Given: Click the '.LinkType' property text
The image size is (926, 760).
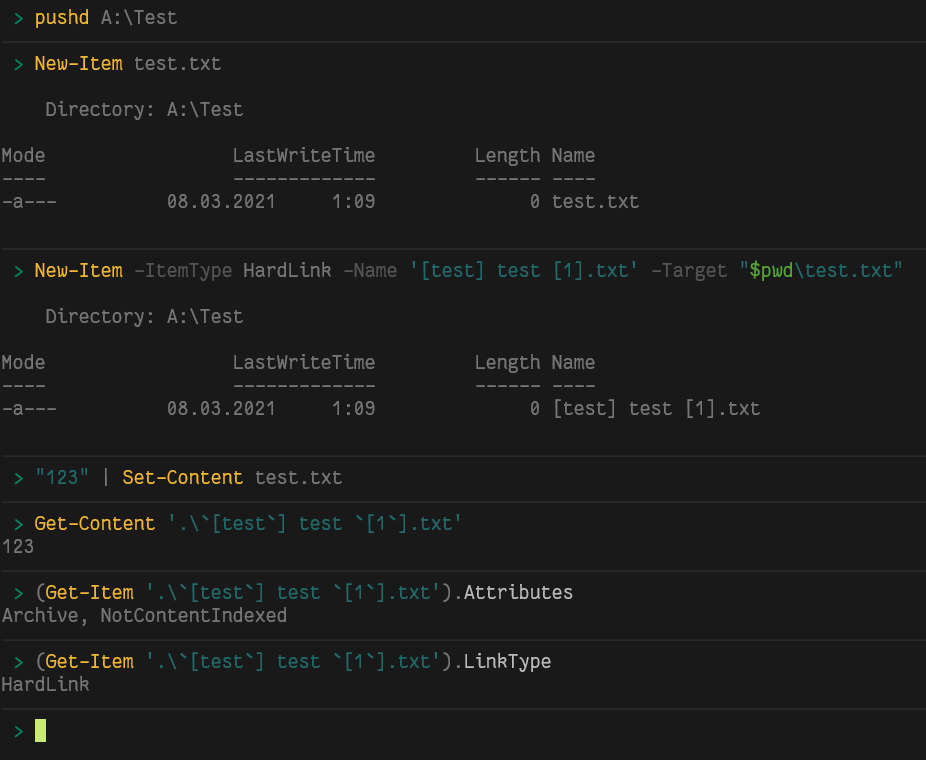Looking at the screenshot, I should click(501, 661).
